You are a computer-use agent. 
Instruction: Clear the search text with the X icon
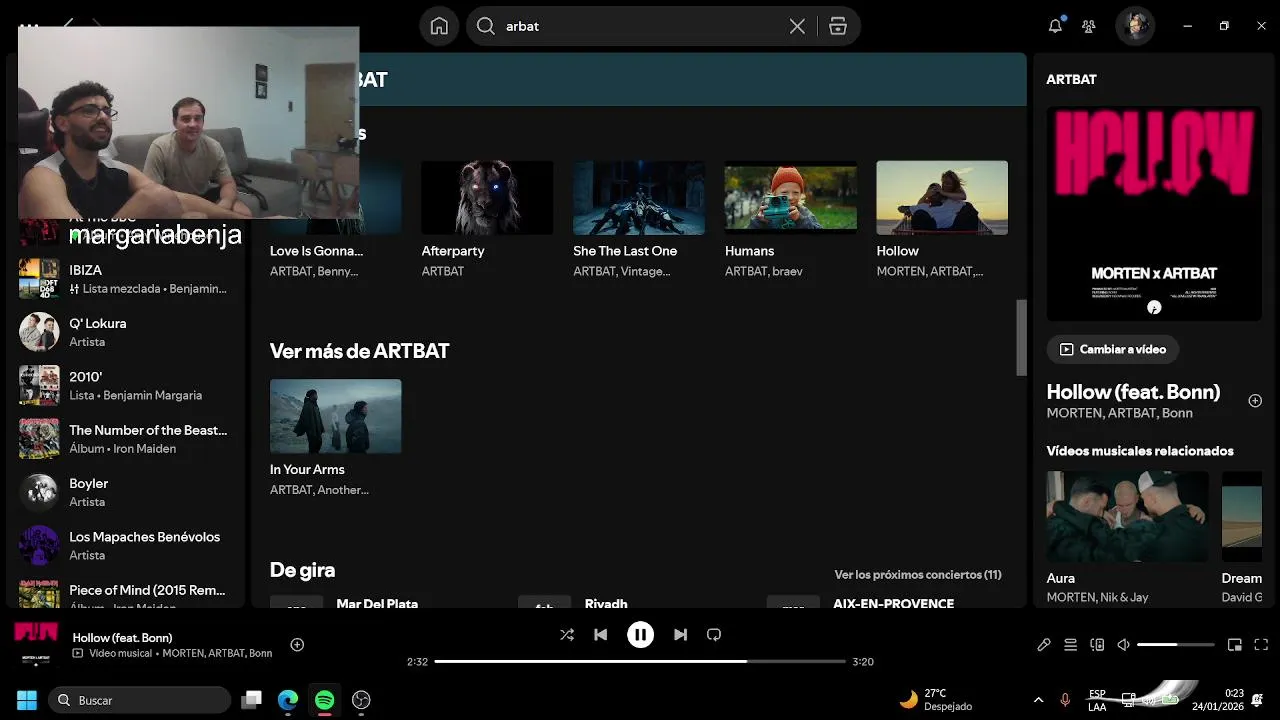coord(797,26)
